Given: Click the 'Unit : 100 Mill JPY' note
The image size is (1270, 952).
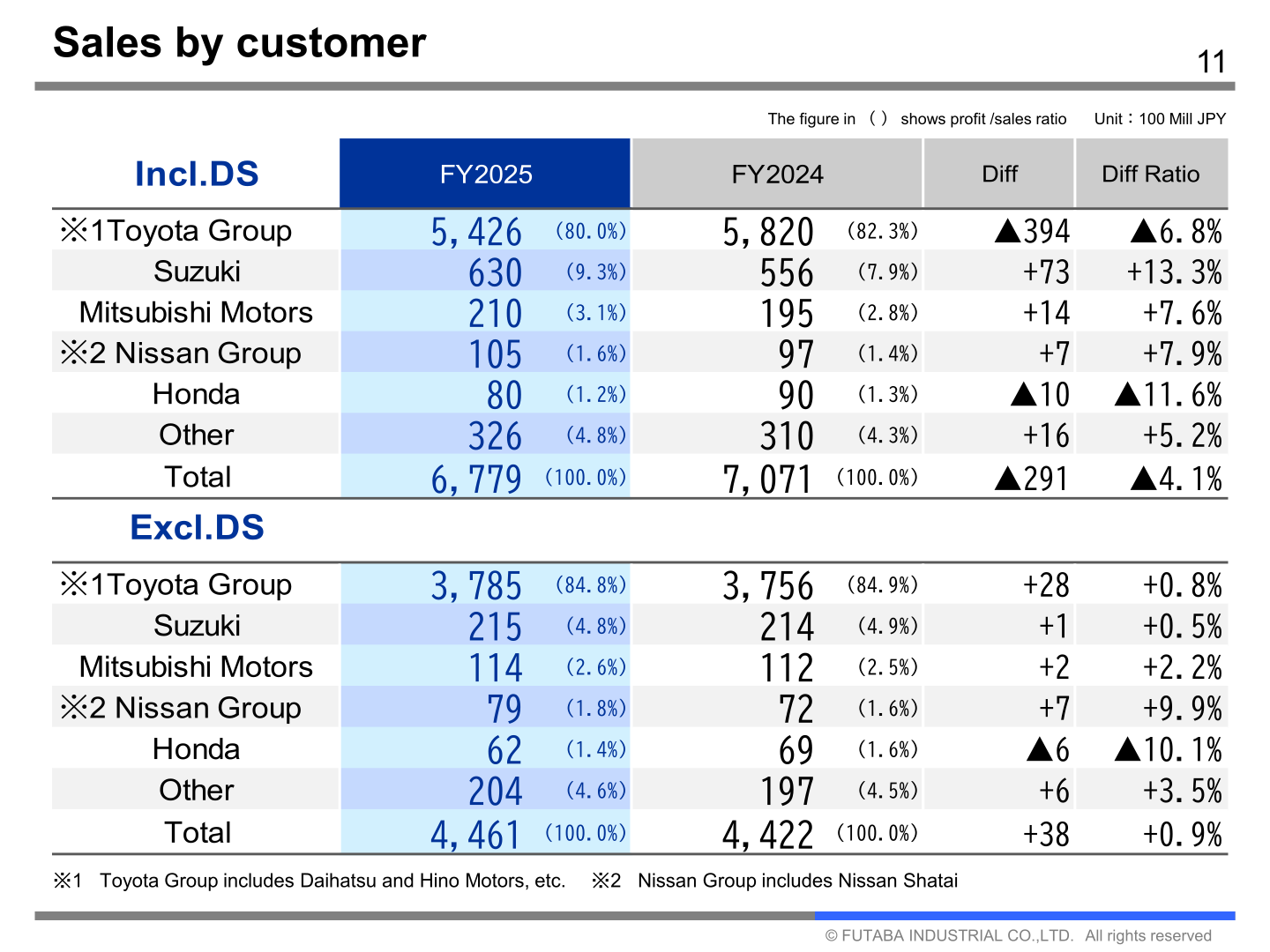Looking at the screenshot, I should coord(1160,119).
